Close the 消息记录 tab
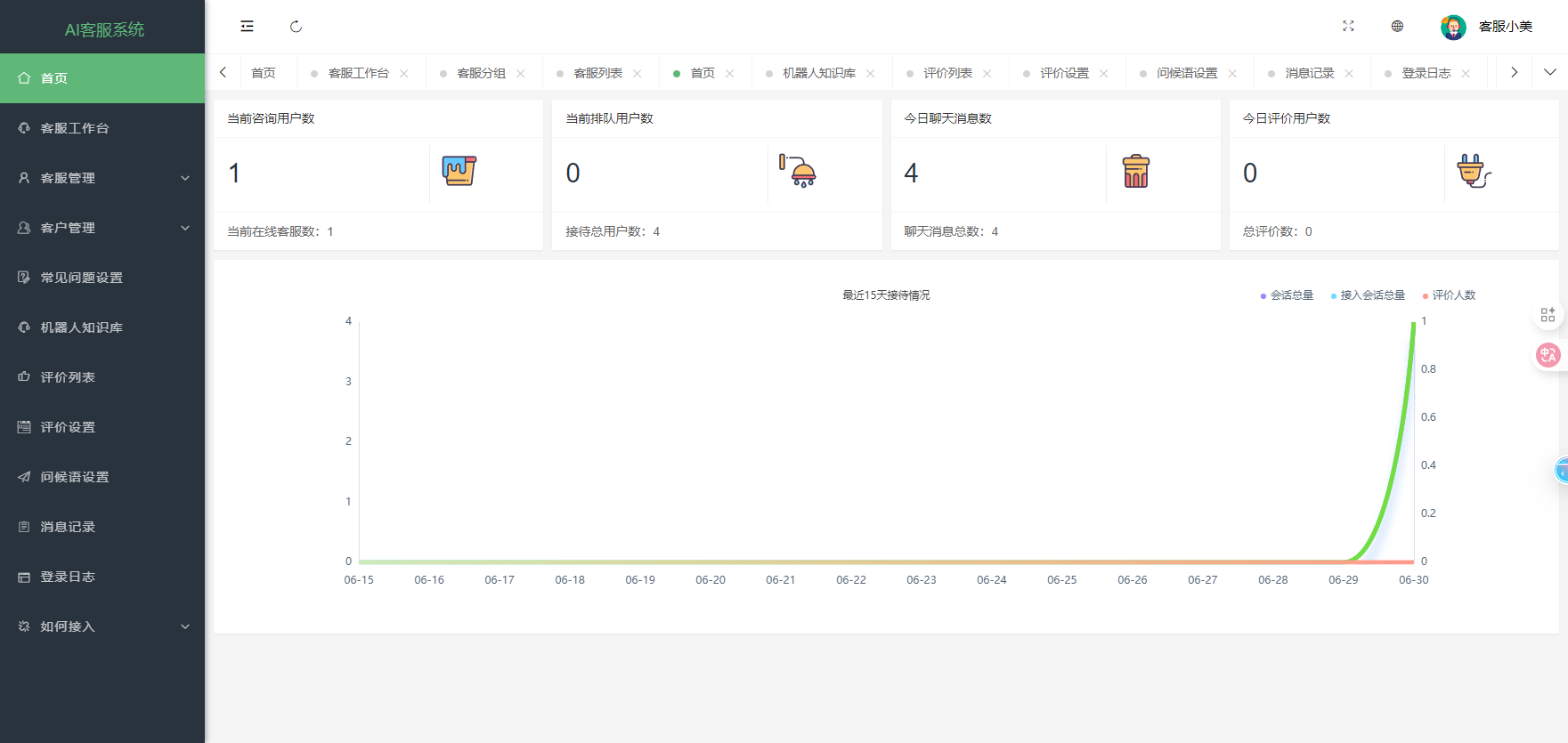 coord(1349,74)
